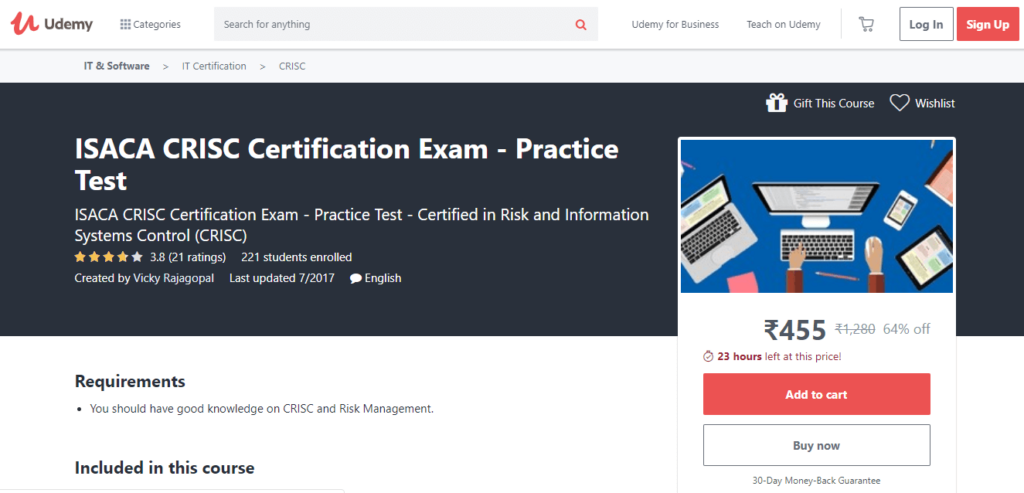Click the English language speech bubble icon
1024x493 pixels.
pos(356,279)
